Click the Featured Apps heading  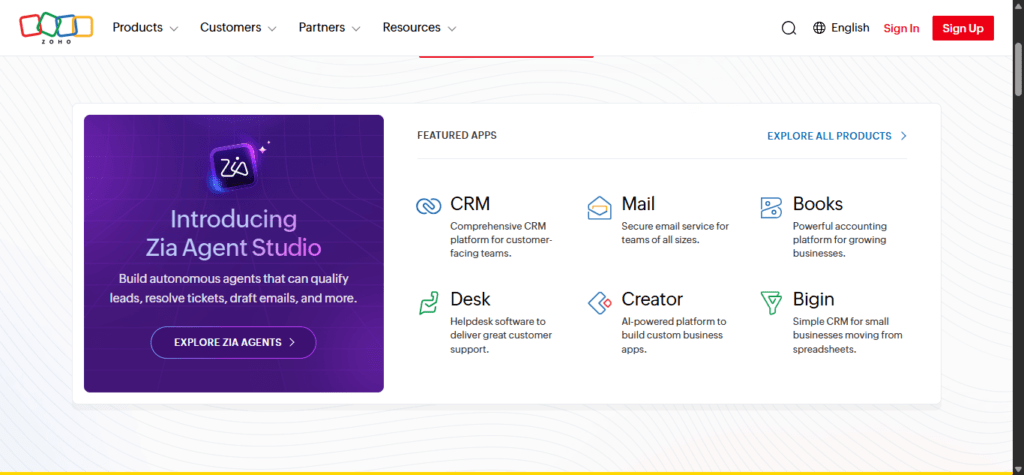(456, 135)
